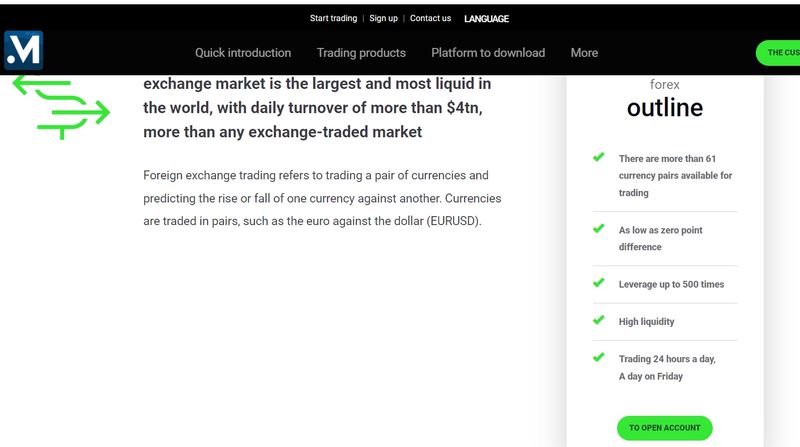
Task: Click the checkmark next to Leverage up to 500
Action: click(598, 283)
